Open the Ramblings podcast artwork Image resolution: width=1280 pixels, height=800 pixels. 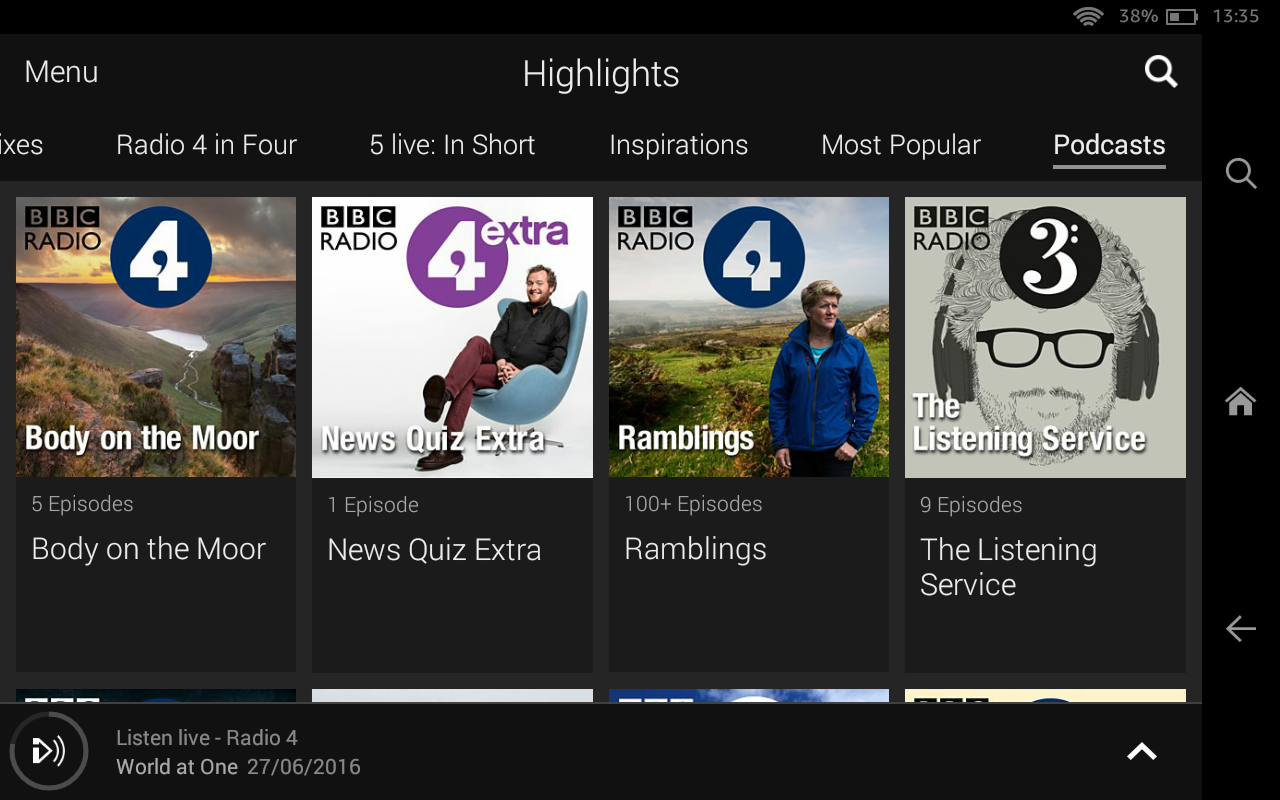point(749,337)
